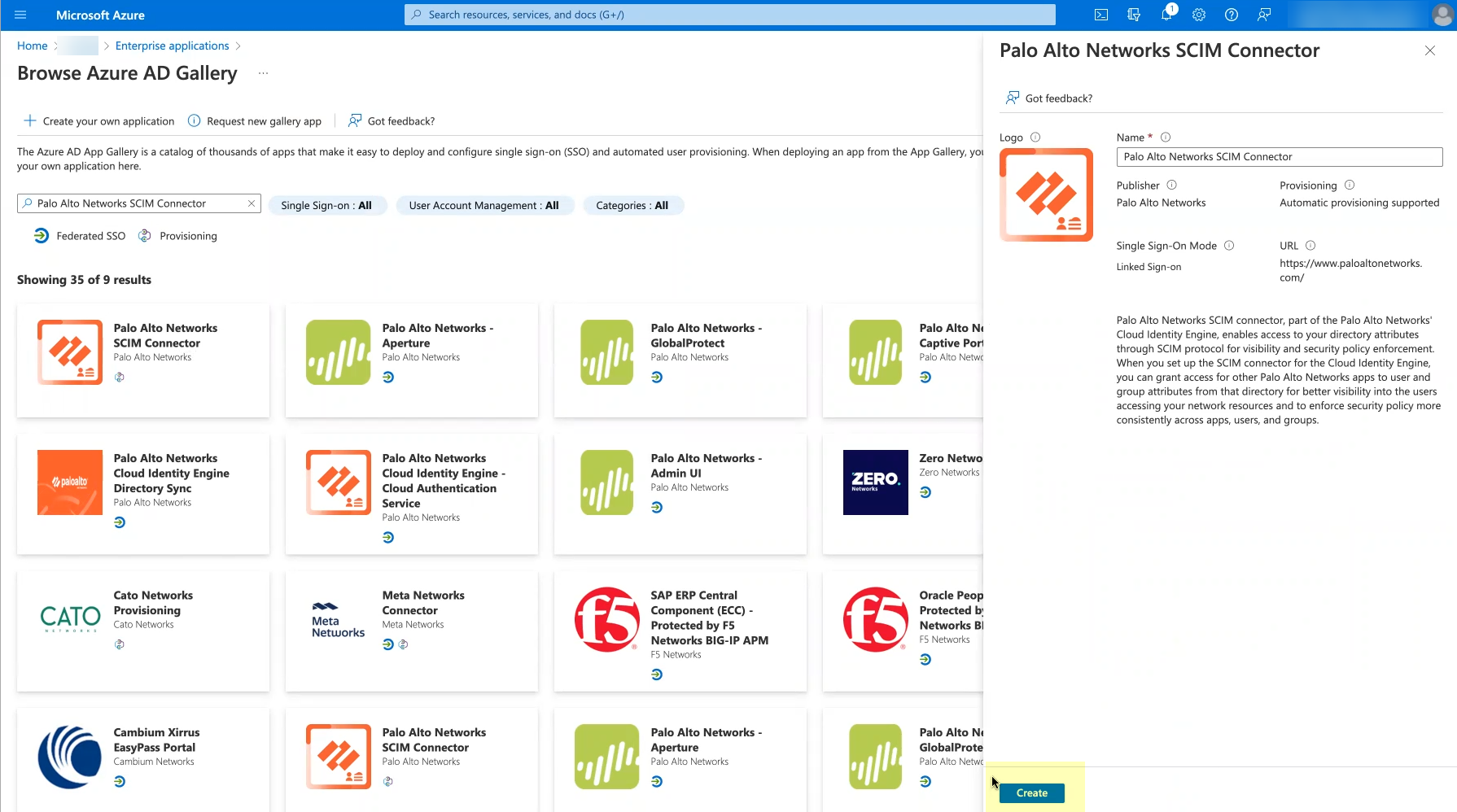This screenshot has width=1457, height=812.
Task: Click the info icon next to URL
Action: (x=1310, y=246)
